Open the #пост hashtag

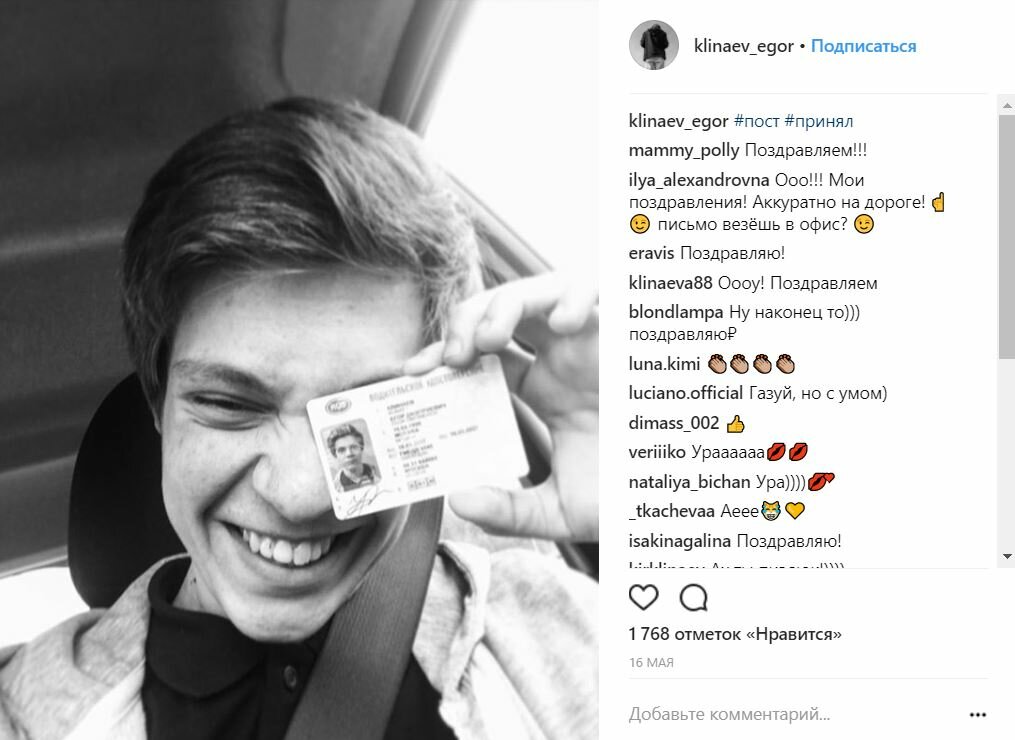click(x=756, y=121)
